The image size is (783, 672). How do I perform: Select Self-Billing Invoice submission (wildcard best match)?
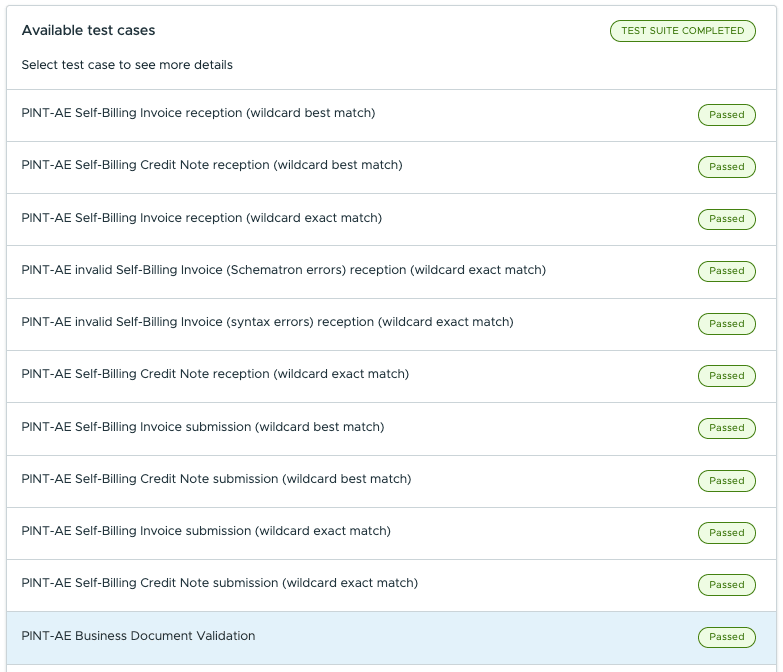coord(391,428)
